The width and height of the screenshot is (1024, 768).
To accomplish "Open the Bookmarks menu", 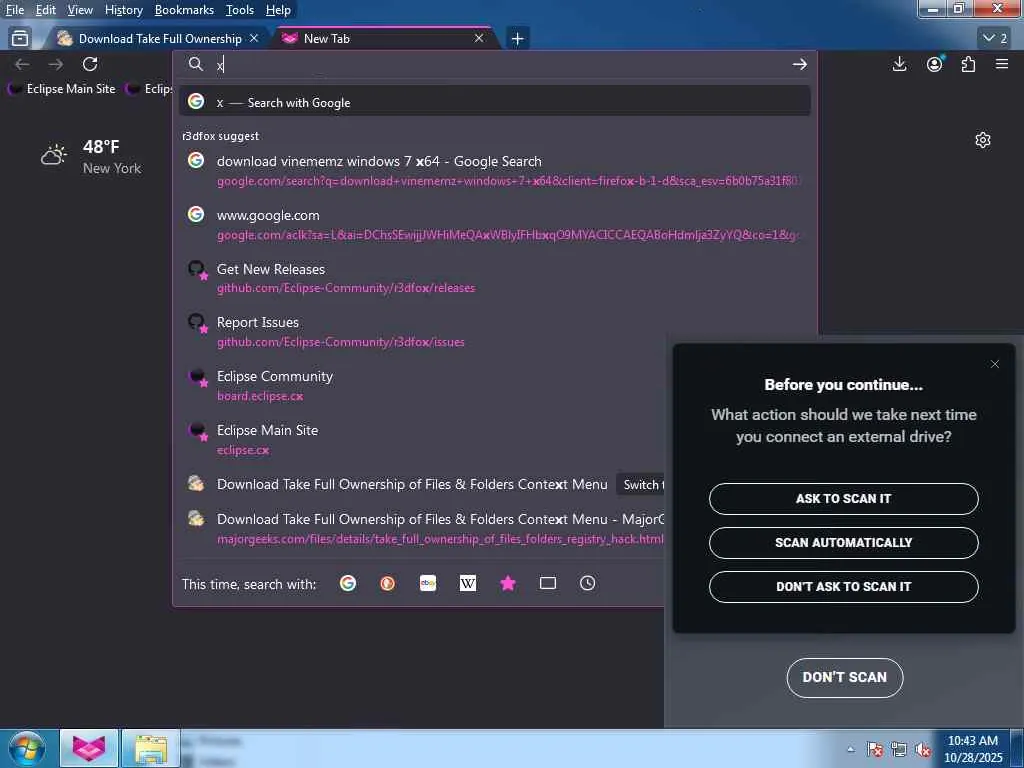I will [184, 10].
